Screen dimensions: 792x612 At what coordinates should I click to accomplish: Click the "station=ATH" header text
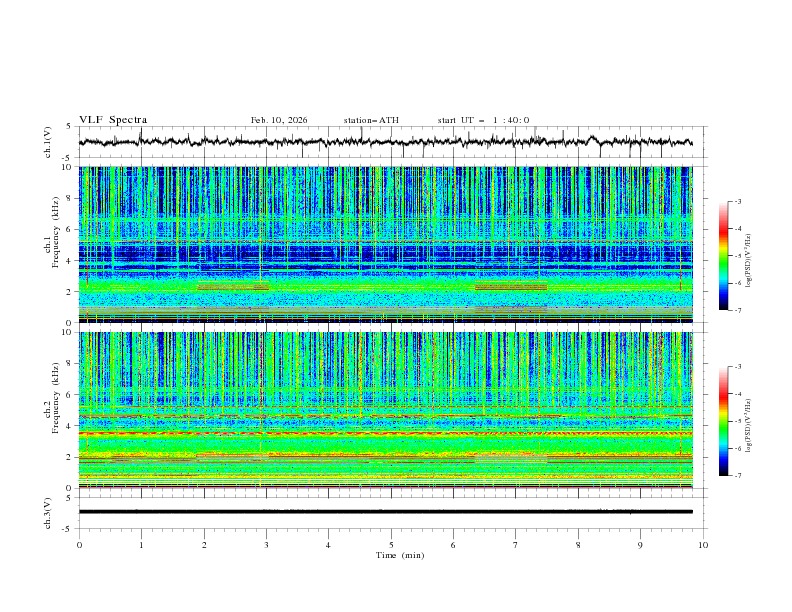[371, 120]
